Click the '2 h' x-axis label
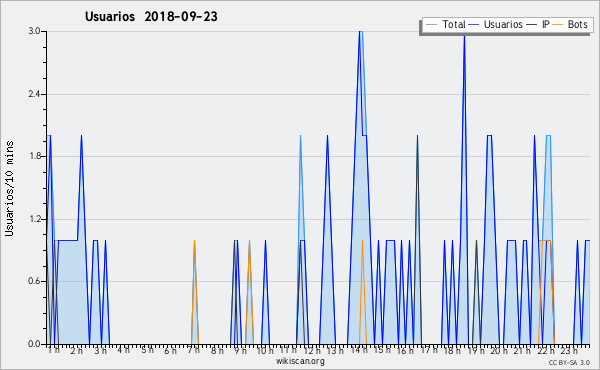 click(77, 350)
